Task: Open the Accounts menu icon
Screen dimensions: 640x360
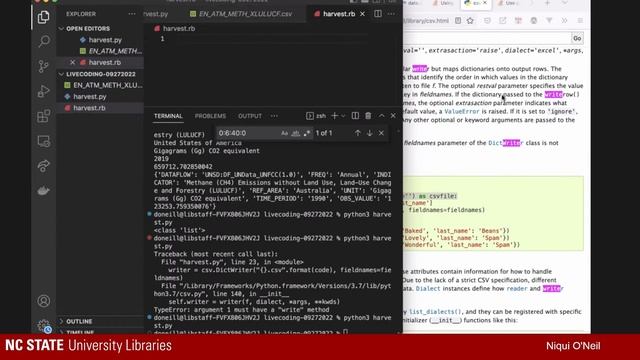Action: point(44,301)
